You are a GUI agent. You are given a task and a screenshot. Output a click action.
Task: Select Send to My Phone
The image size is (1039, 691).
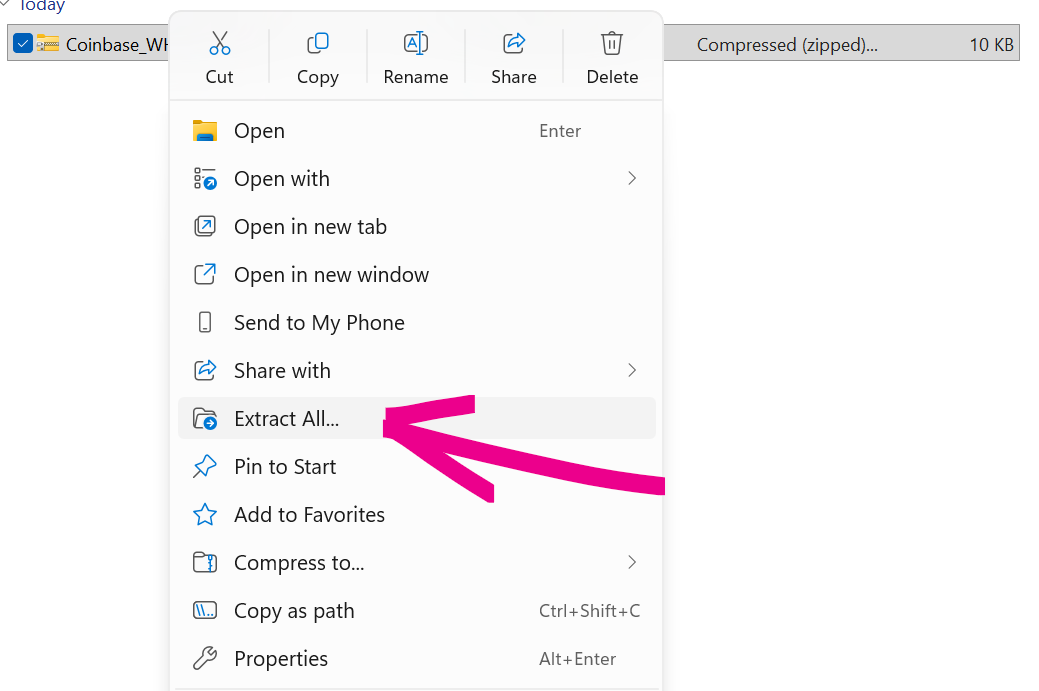tap(319, 323)
